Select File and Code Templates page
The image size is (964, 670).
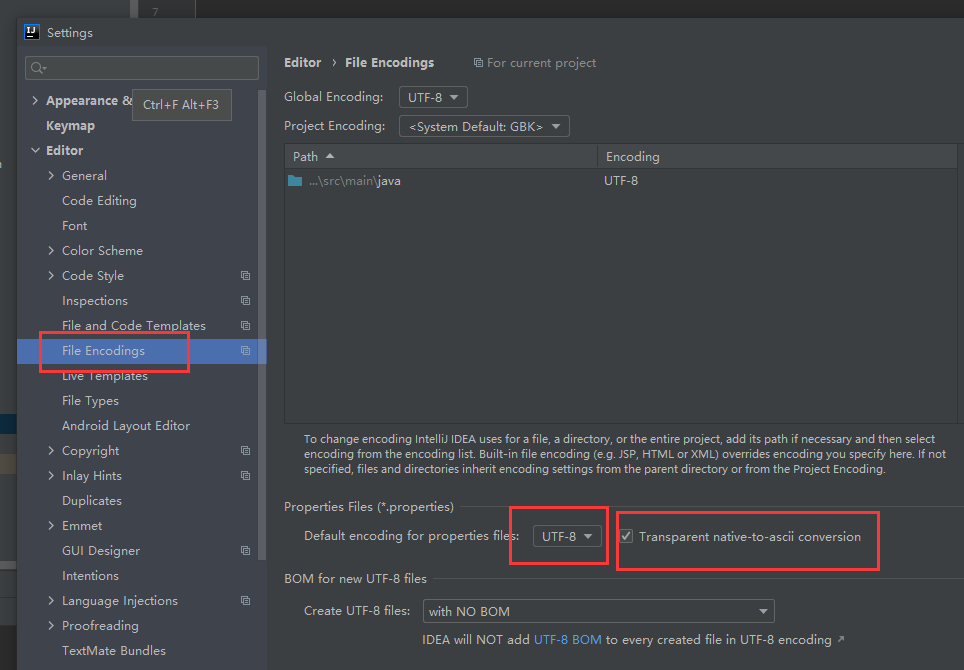pos(133,326)
